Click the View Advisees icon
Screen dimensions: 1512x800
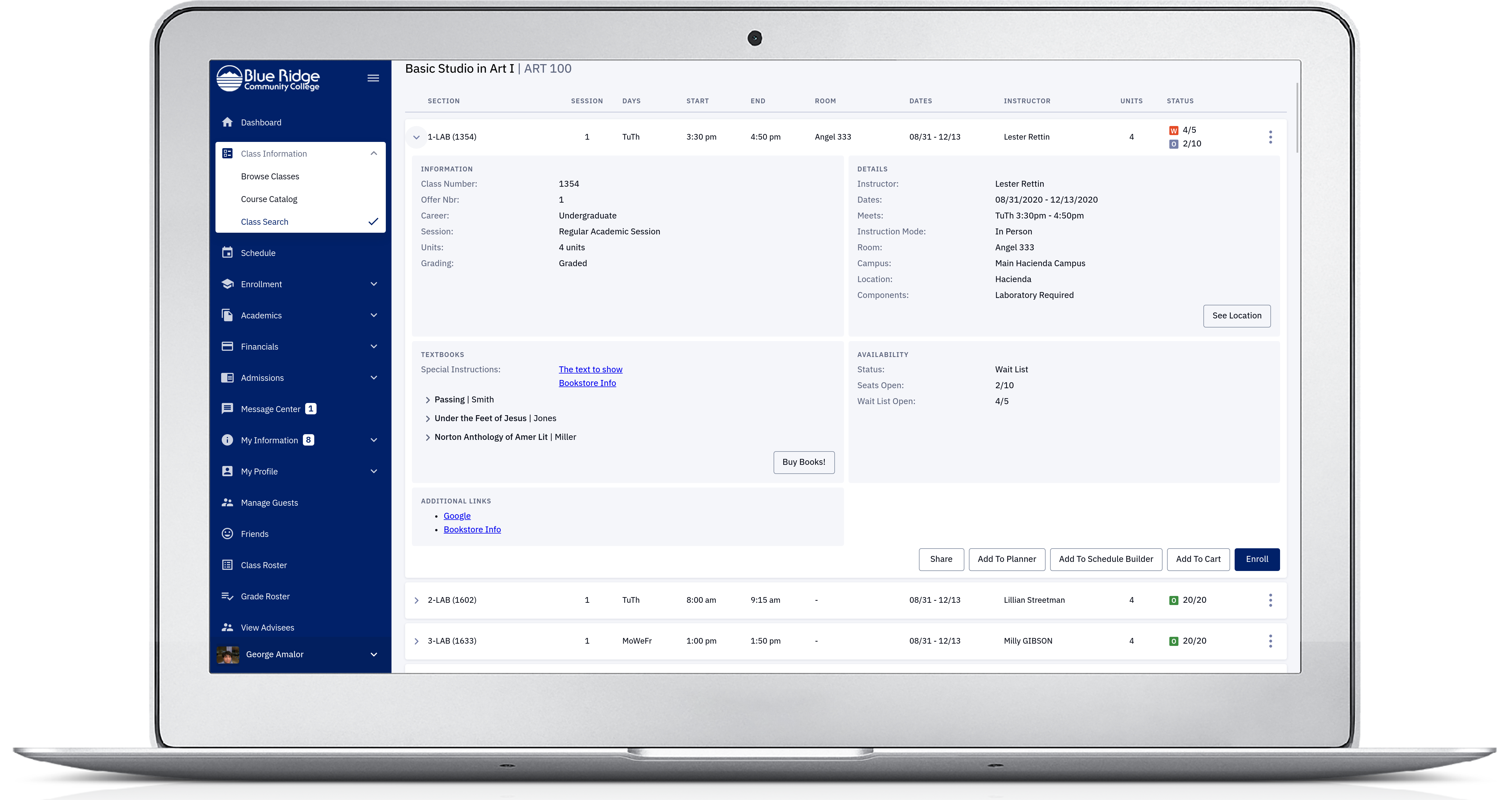[x=227, y=627]
